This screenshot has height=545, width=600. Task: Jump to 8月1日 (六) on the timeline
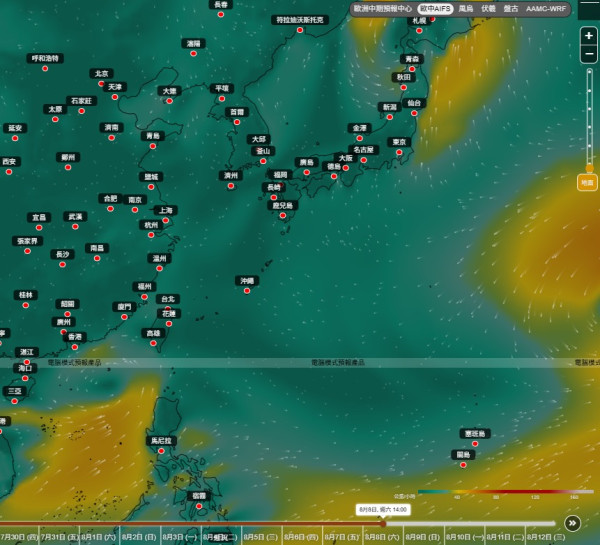99,537
